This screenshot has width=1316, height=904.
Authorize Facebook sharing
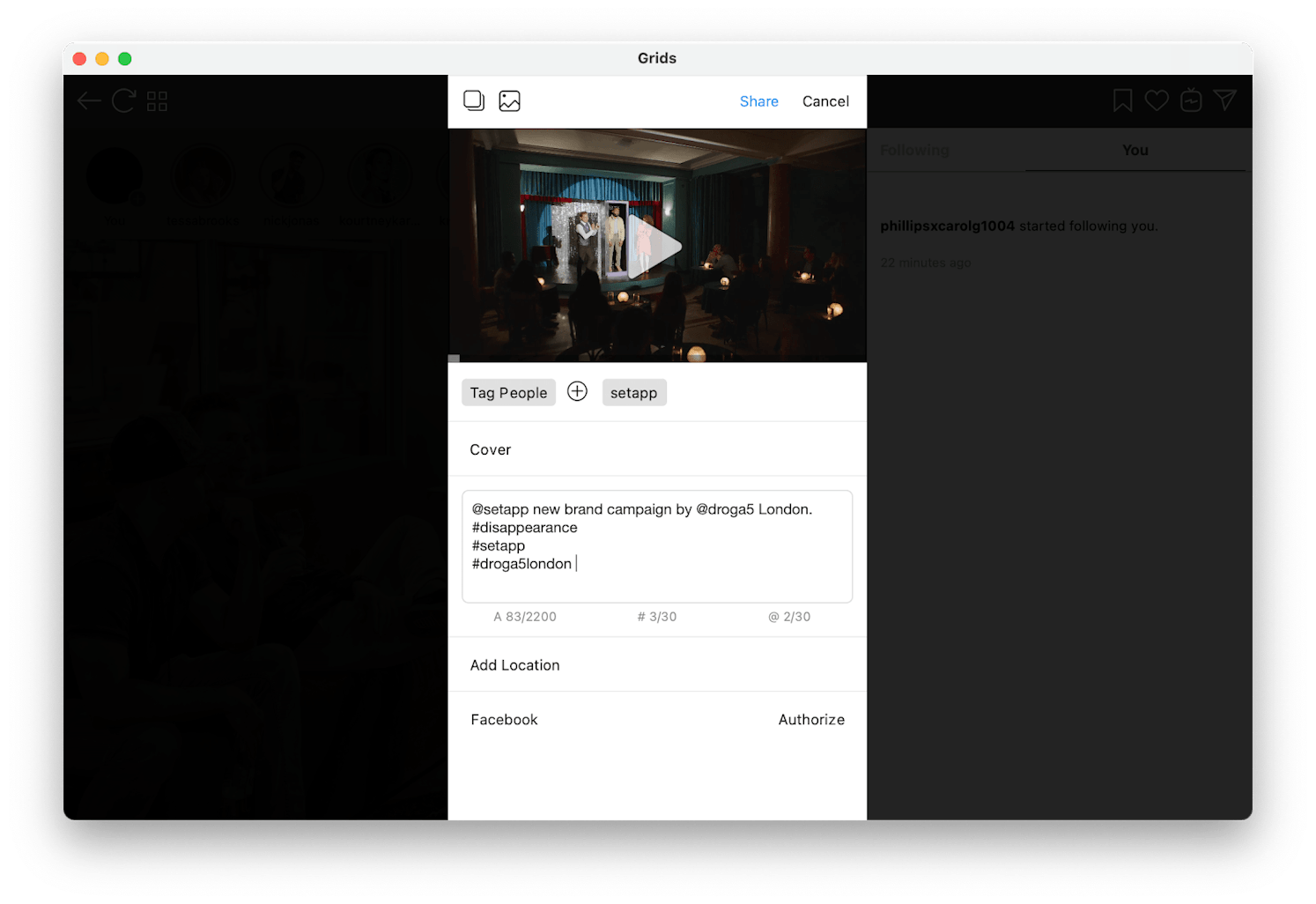(811, 720)
